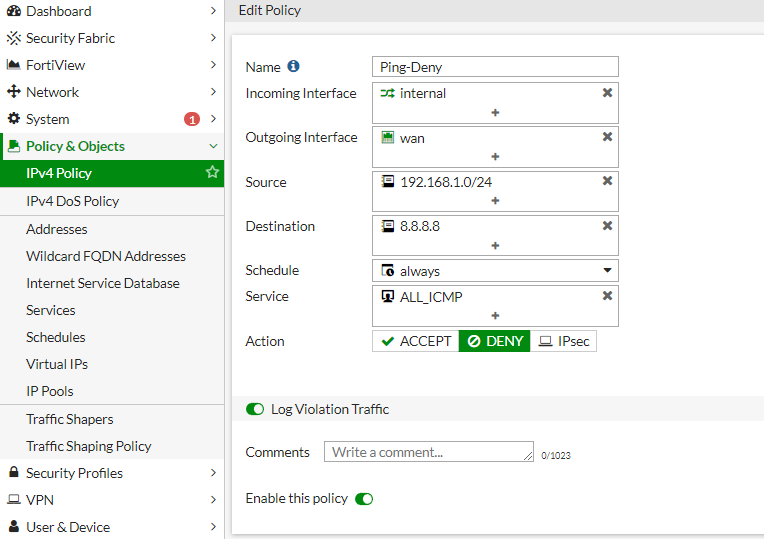Open Services menu item
The width and height of the screenshot is (764, 539).
[x=112, y=310]
